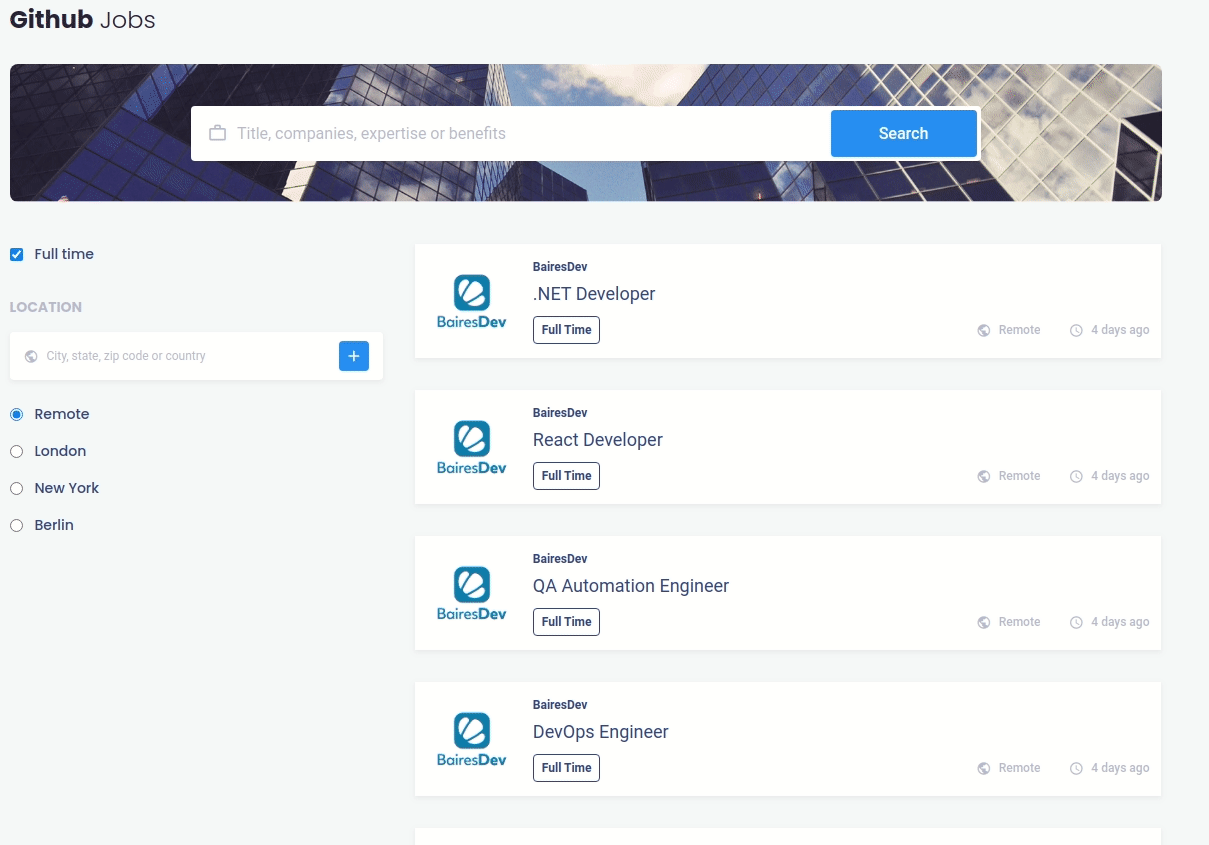Click the LOCATION section heading
The image size is (1209, 845).
click(x=46, y=307)
